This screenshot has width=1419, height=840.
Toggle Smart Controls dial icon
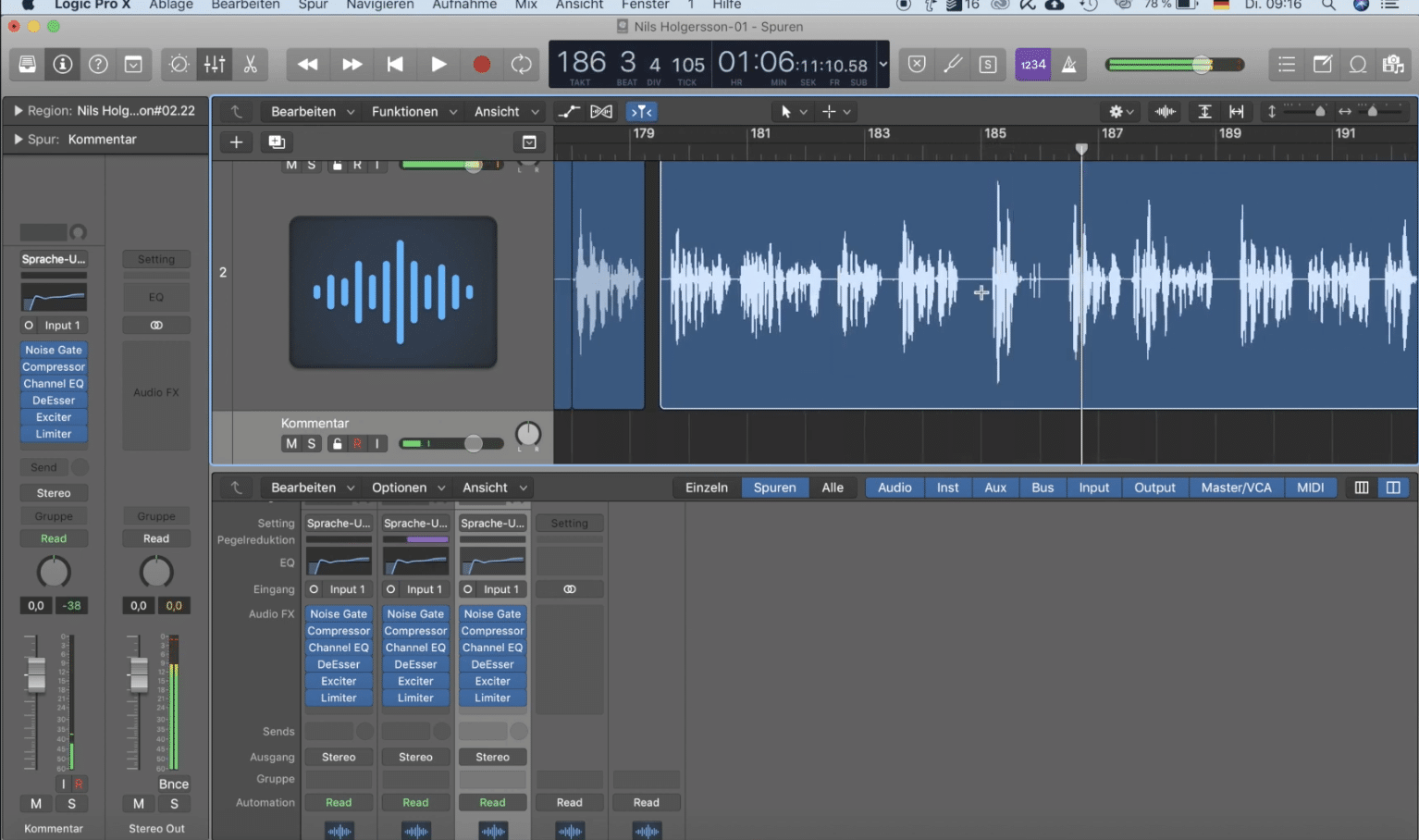(179, 64)
